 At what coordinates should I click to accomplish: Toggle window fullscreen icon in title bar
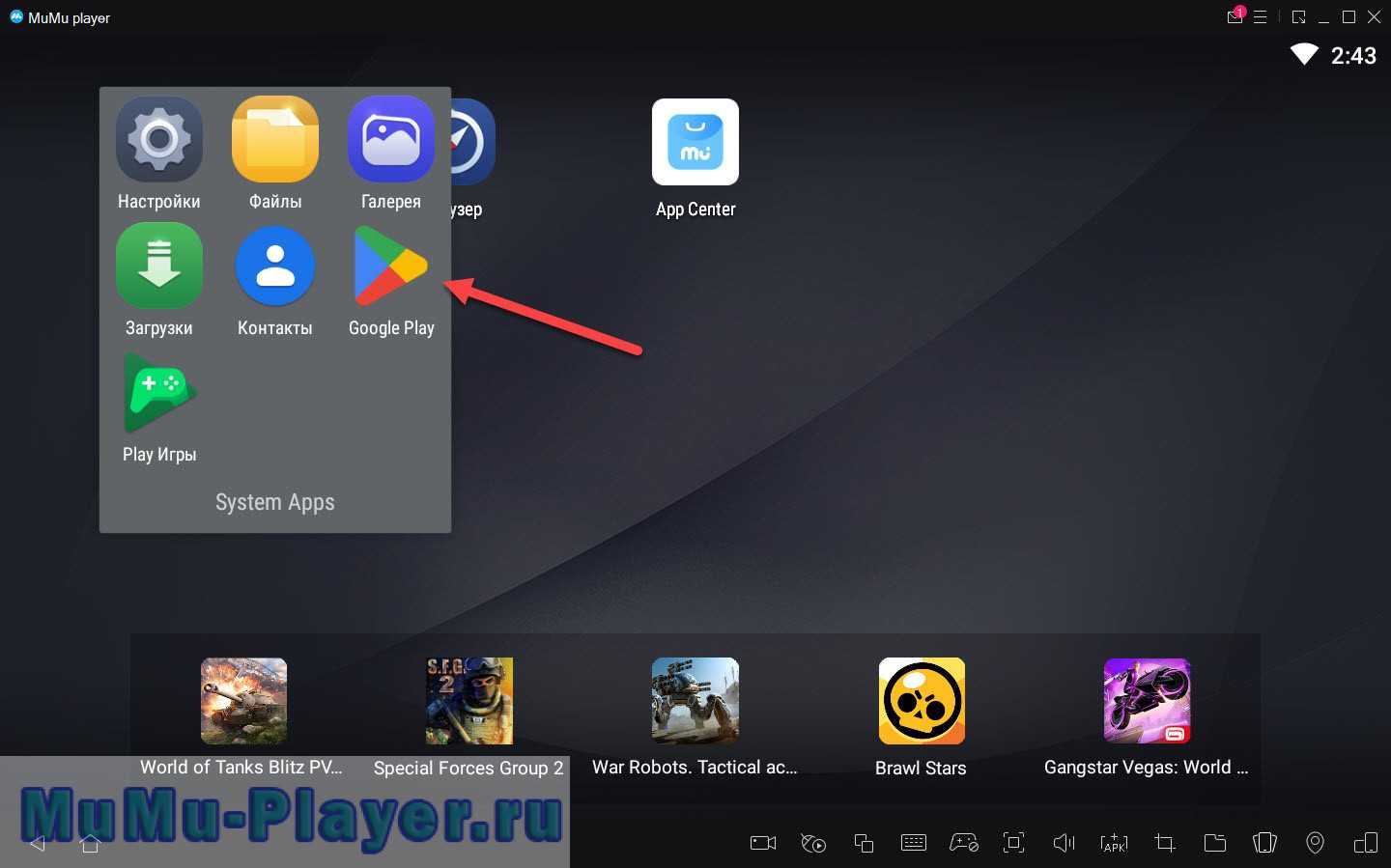click(x=1299, y=17)
